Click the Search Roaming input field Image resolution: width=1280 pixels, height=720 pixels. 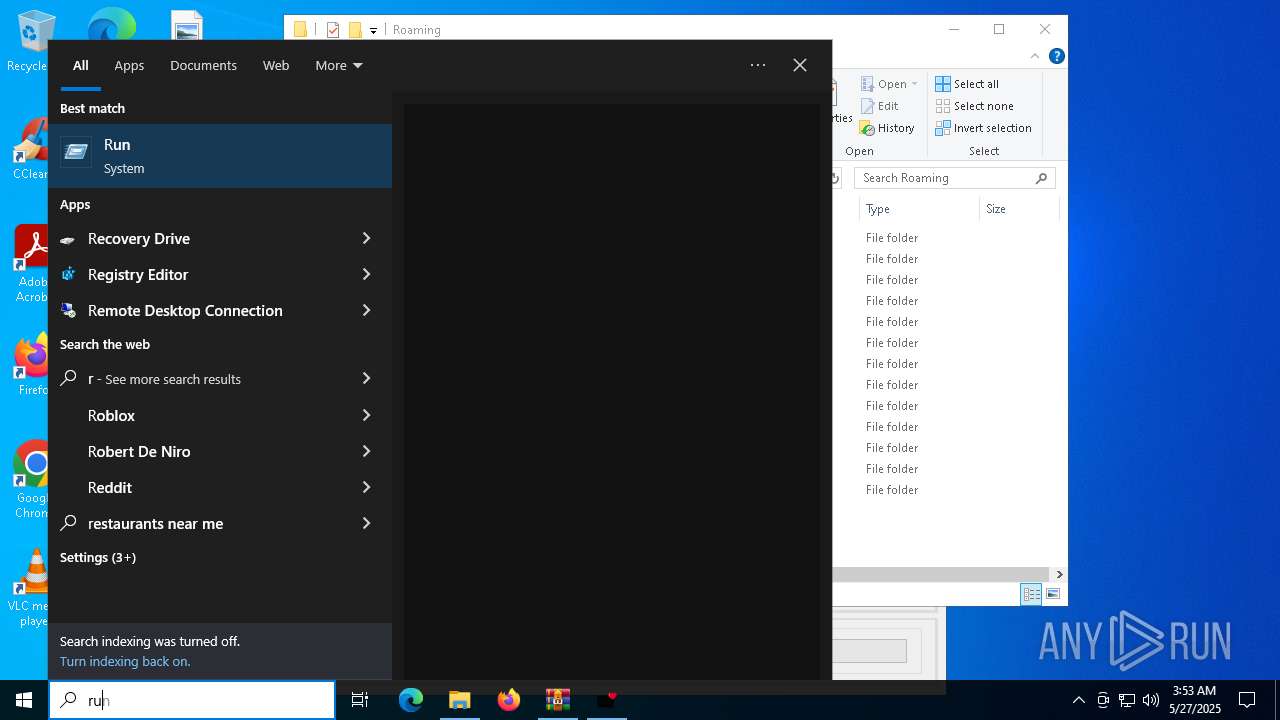tap(954, 178)
